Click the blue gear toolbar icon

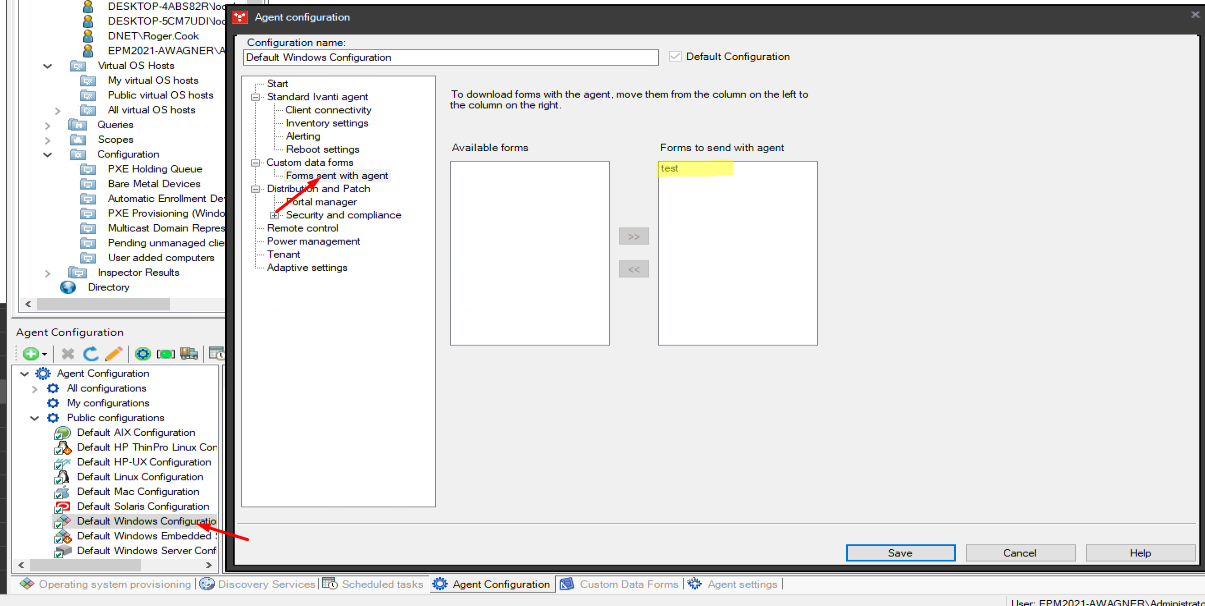(x=143, y=354)
